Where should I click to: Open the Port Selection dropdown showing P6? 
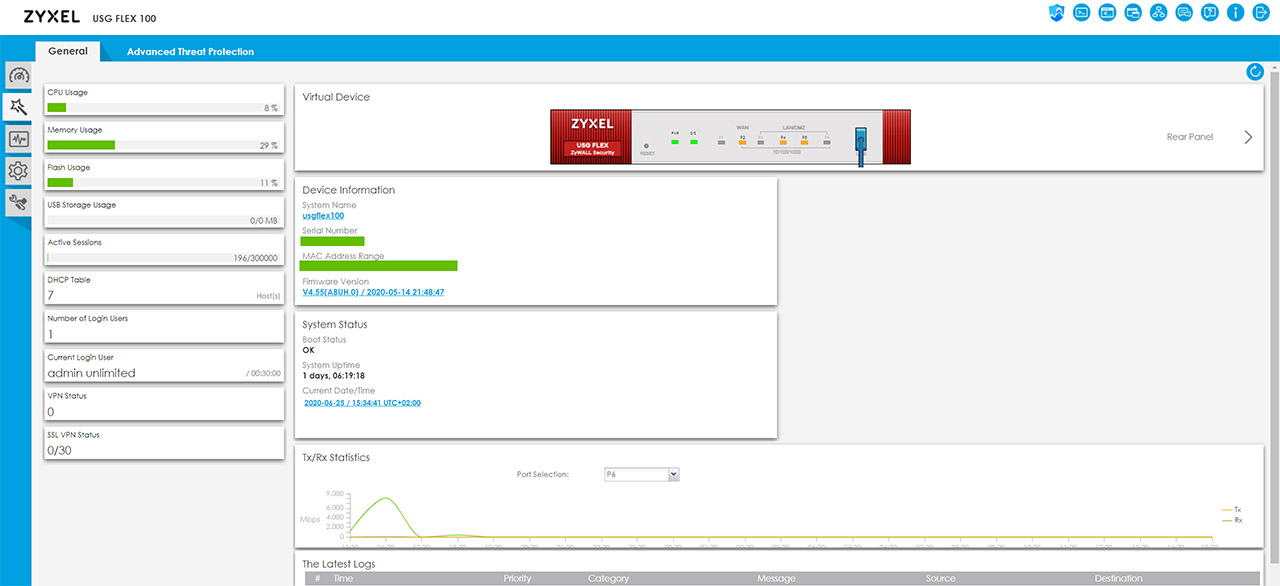642,474
